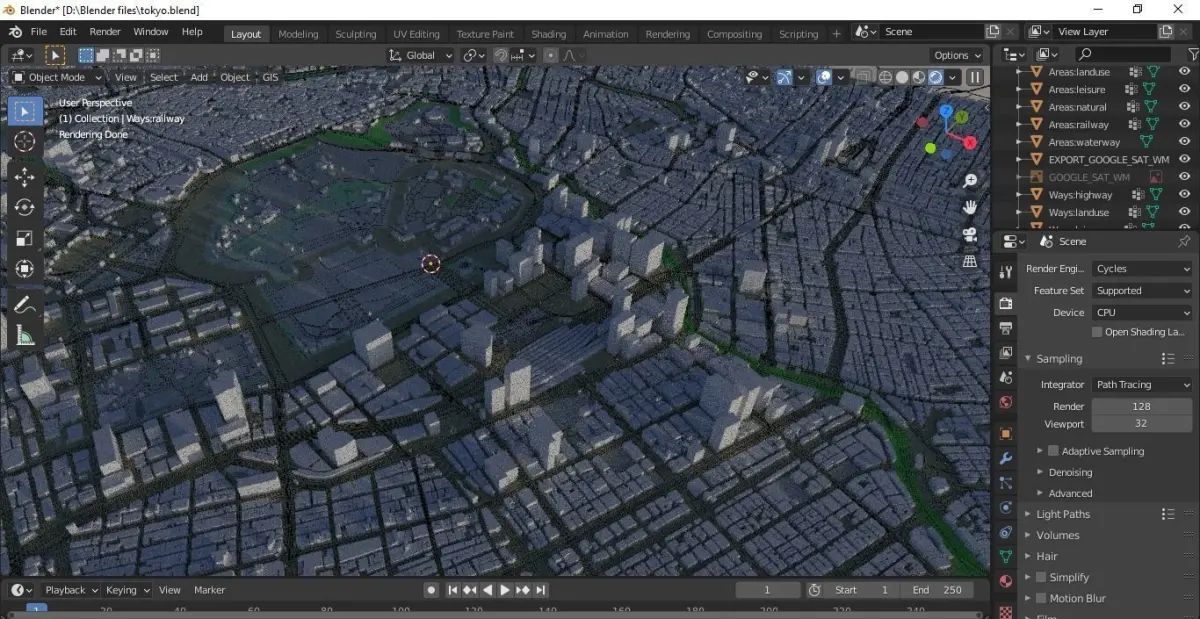Open the Global transform orientation dropdown
This screenshot has width=1200, height=619.
(x=421, y=55)
